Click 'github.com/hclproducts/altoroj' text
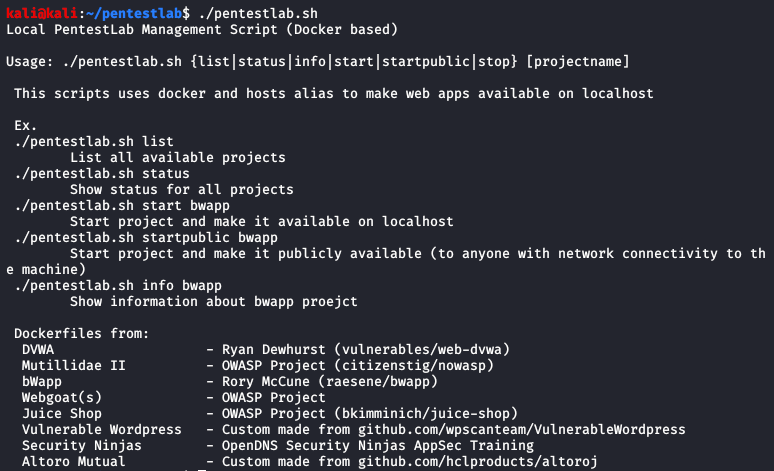 [478, 462]
